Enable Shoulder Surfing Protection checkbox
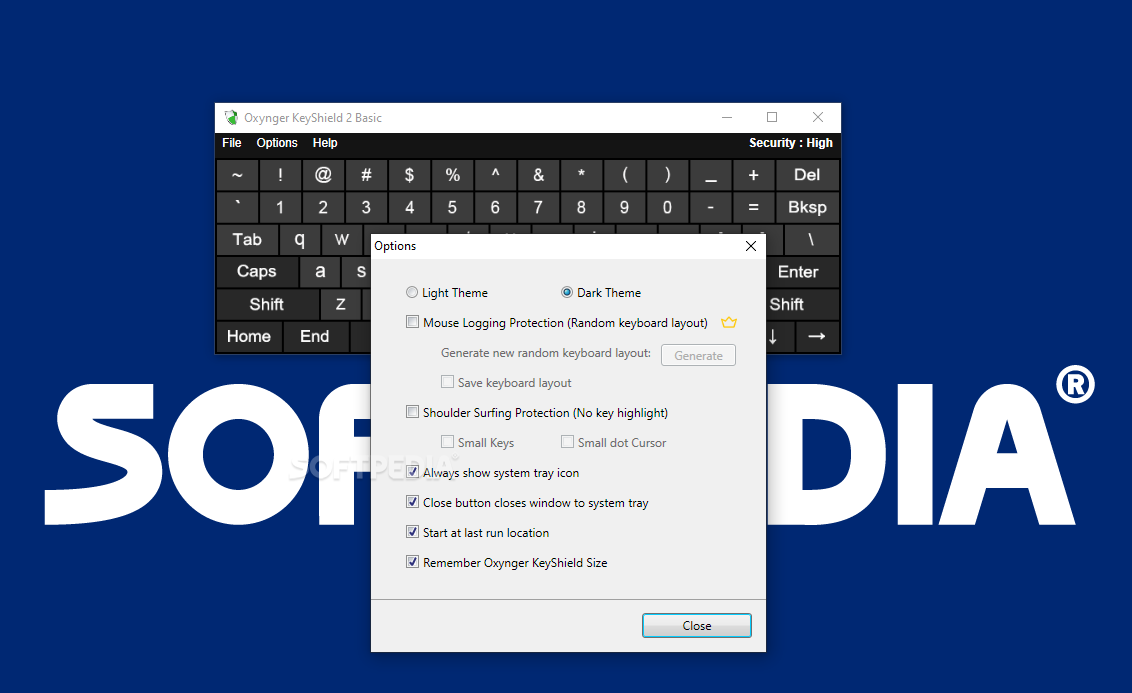 coord(412,411)
